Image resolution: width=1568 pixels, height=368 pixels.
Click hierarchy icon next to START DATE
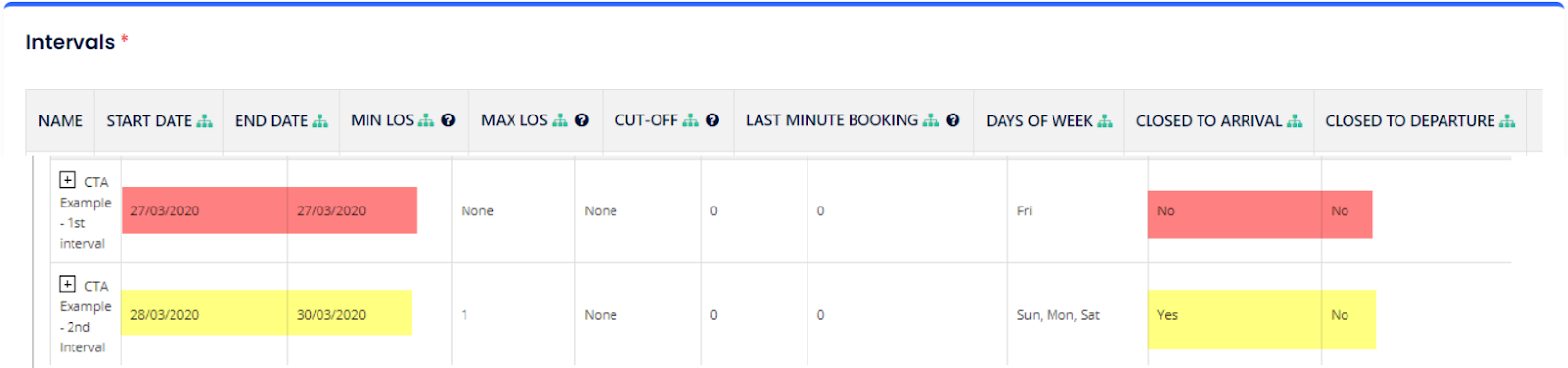coord(204,121)
